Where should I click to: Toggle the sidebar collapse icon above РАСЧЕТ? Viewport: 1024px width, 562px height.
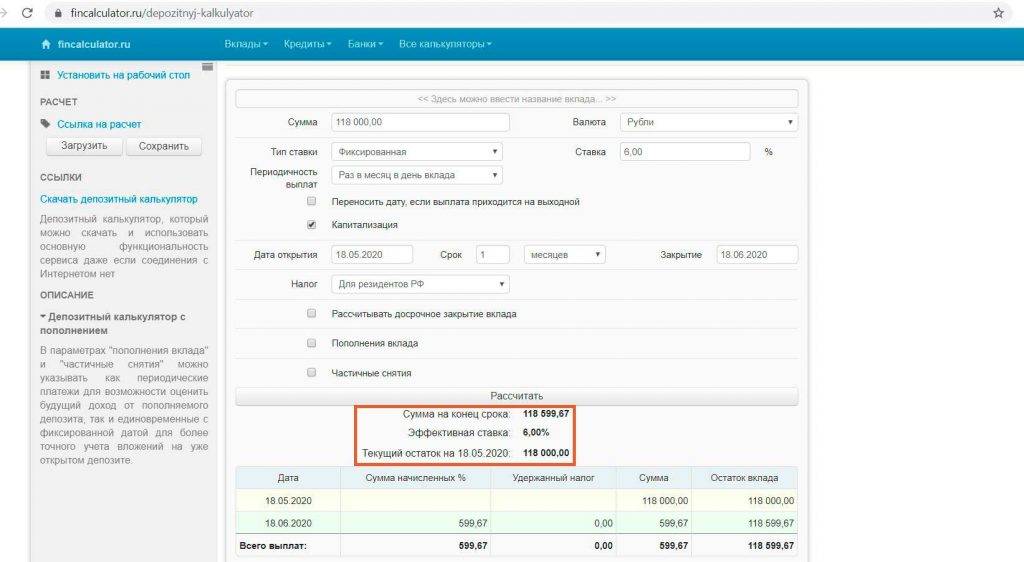[207, 67]
